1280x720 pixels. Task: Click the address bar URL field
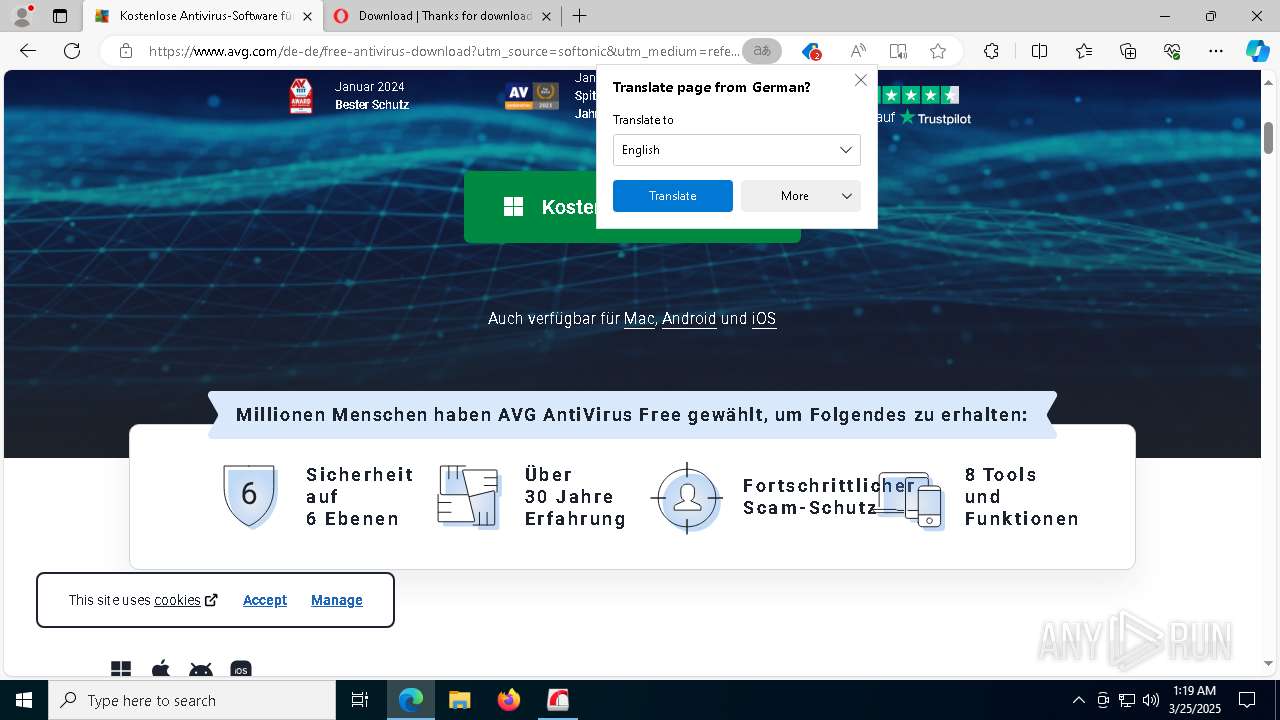444,51
